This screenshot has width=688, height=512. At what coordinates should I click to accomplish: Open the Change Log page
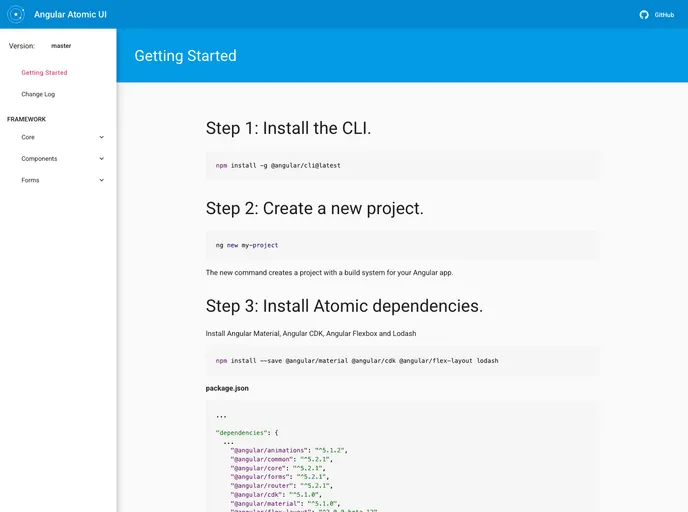[x=38, y=94]
